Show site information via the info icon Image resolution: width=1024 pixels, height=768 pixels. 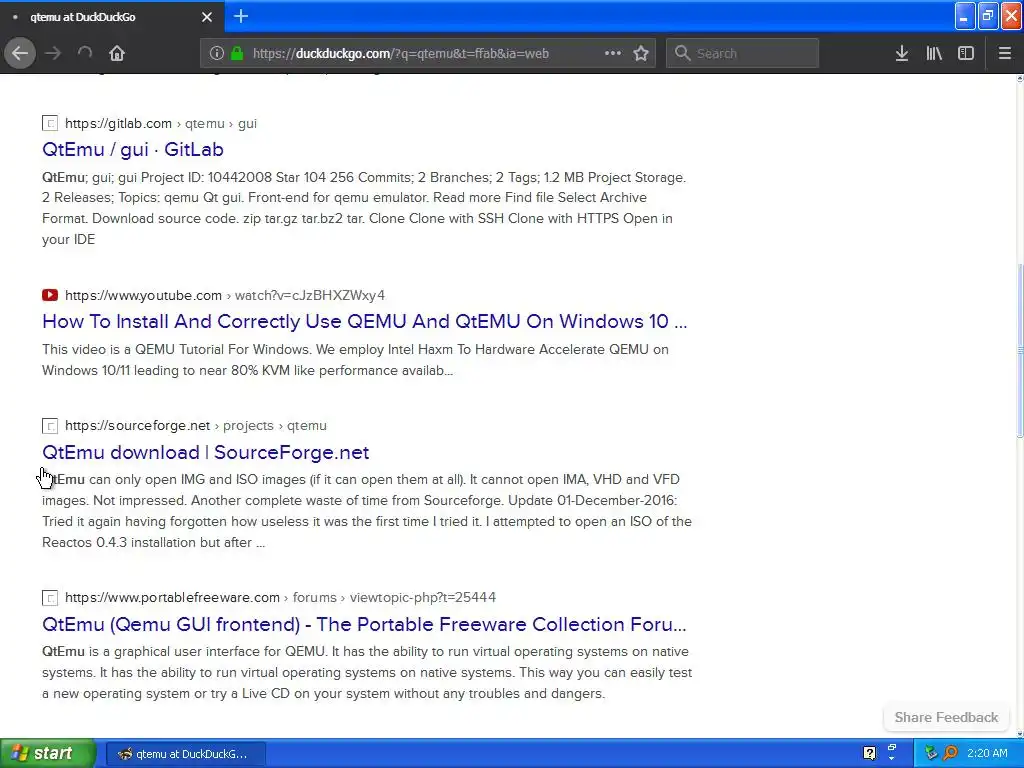click(x=217, y=53)
